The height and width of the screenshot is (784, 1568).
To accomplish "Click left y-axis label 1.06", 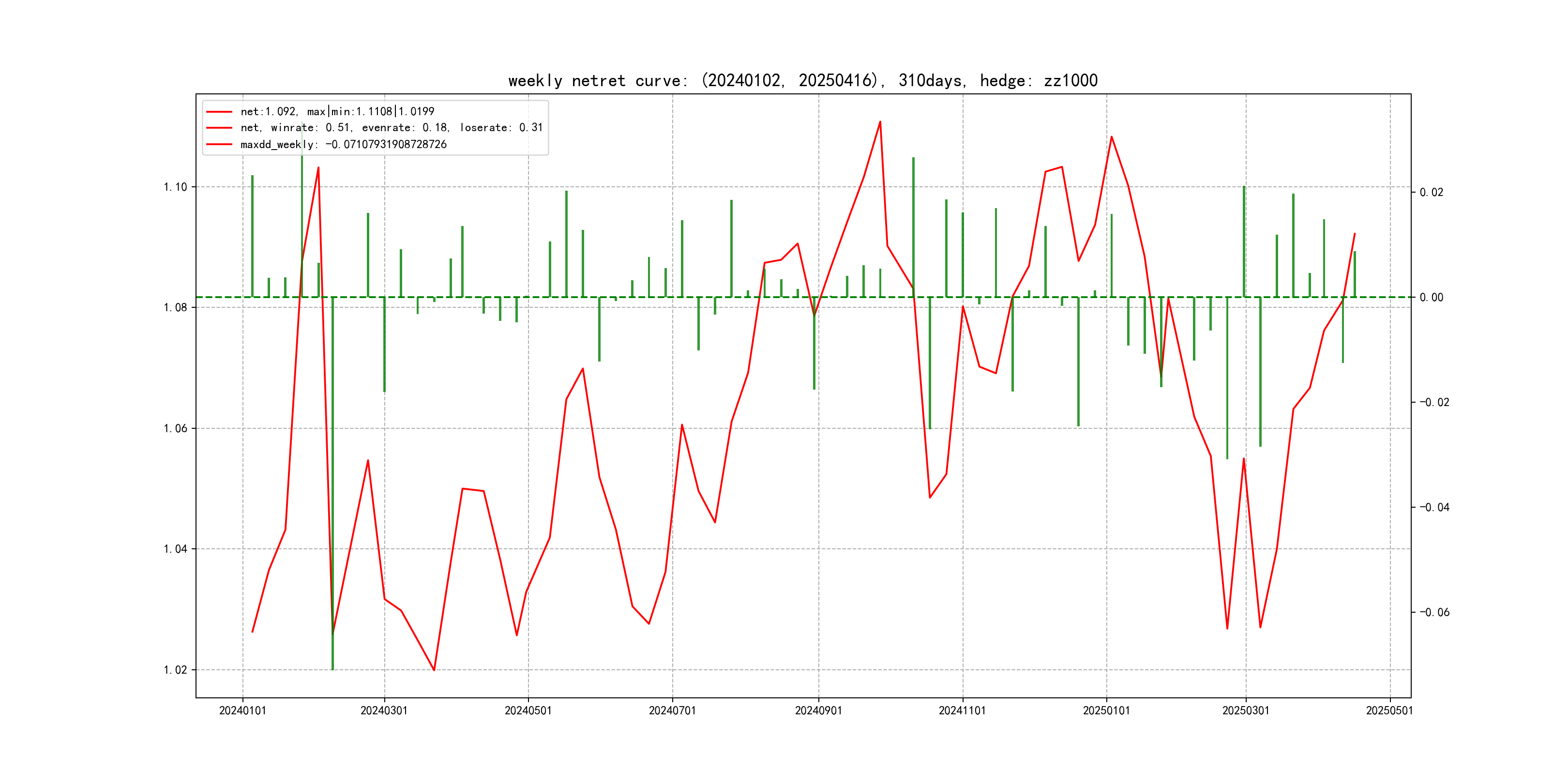I will click(x=175, y=428).
